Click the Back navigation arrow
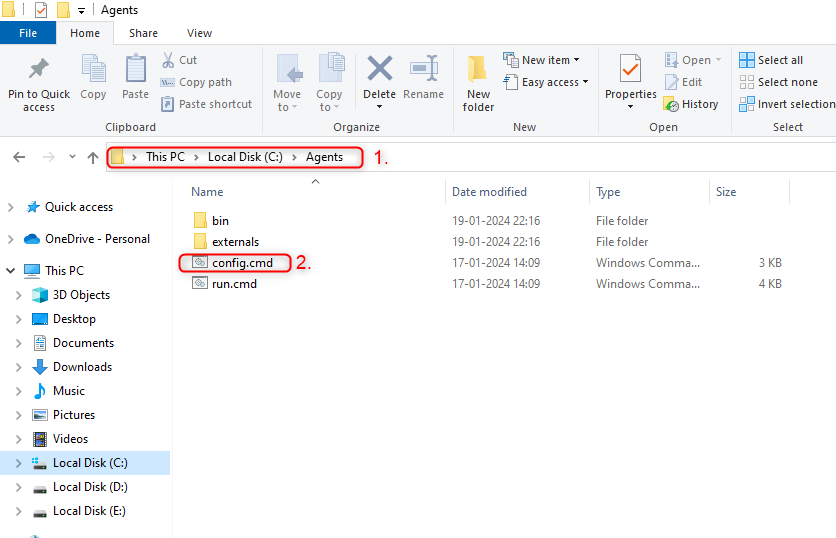 point(19,157)
